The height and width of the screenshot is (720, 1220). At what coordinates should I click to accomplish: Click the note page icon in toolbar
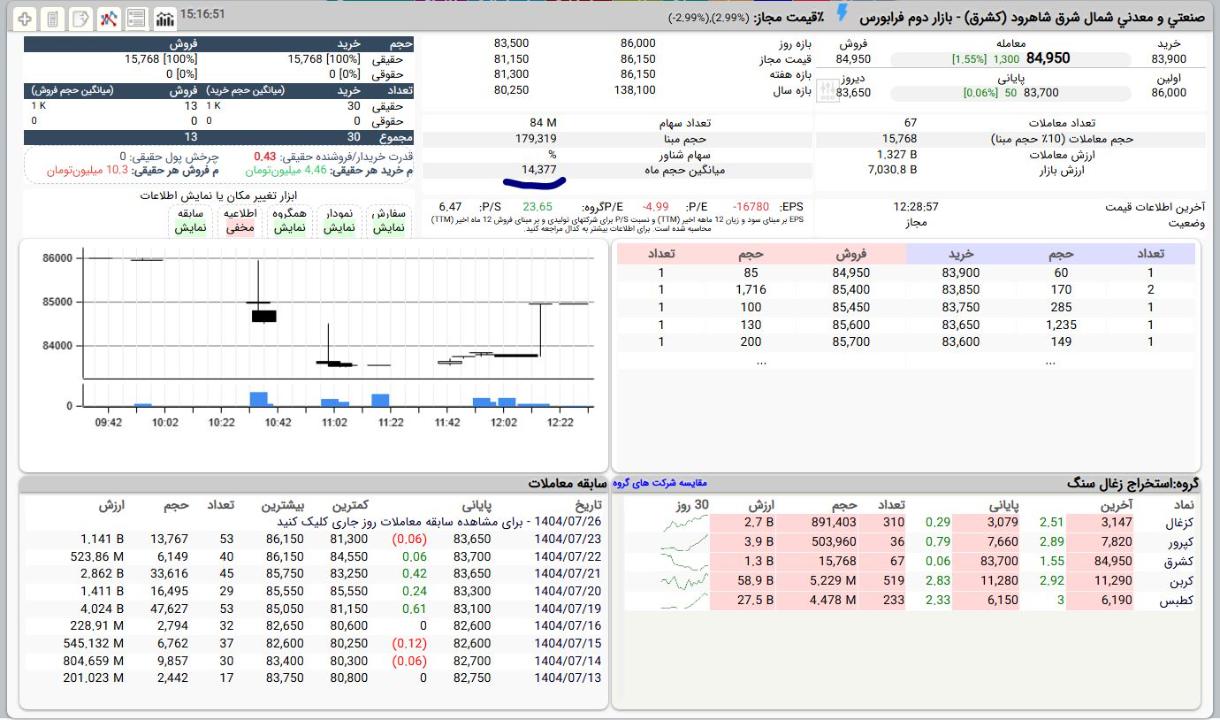[80, 18]
